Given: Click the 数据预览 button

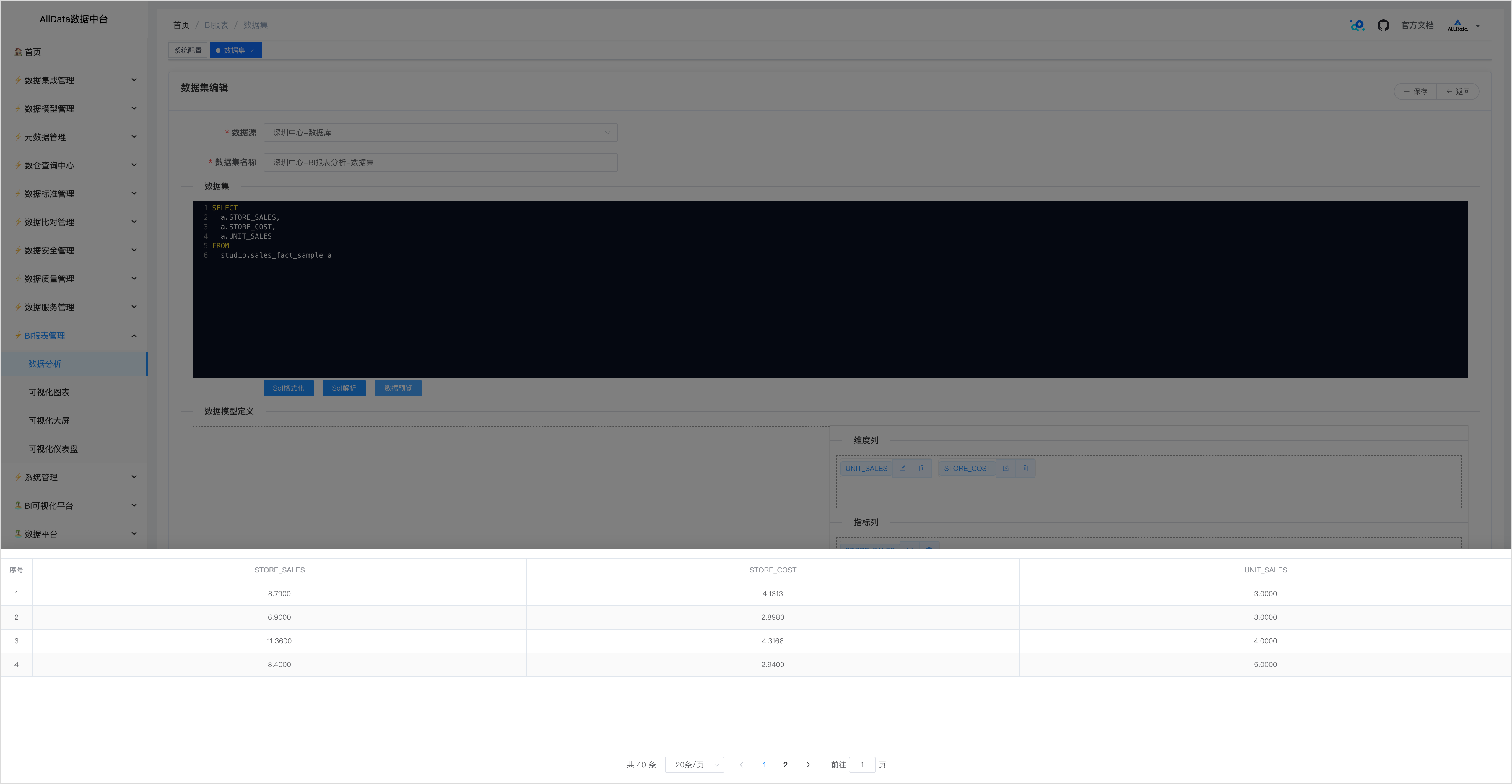Looking at the screenshot, I should (x=398, y=388).
